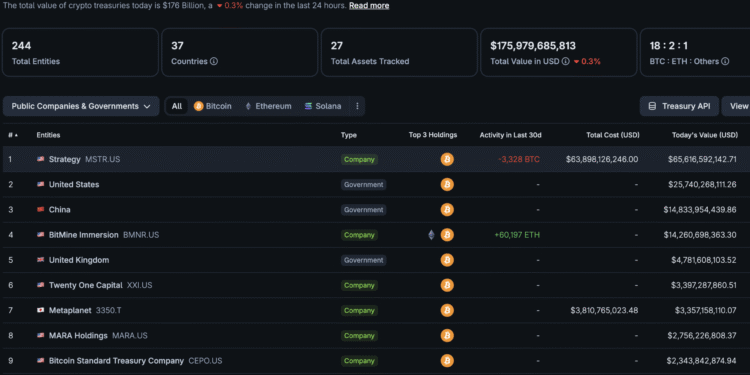Open Bitcoin Standard Treasury Company link
The height and width of the screenshot is (375, 750).
116,361
